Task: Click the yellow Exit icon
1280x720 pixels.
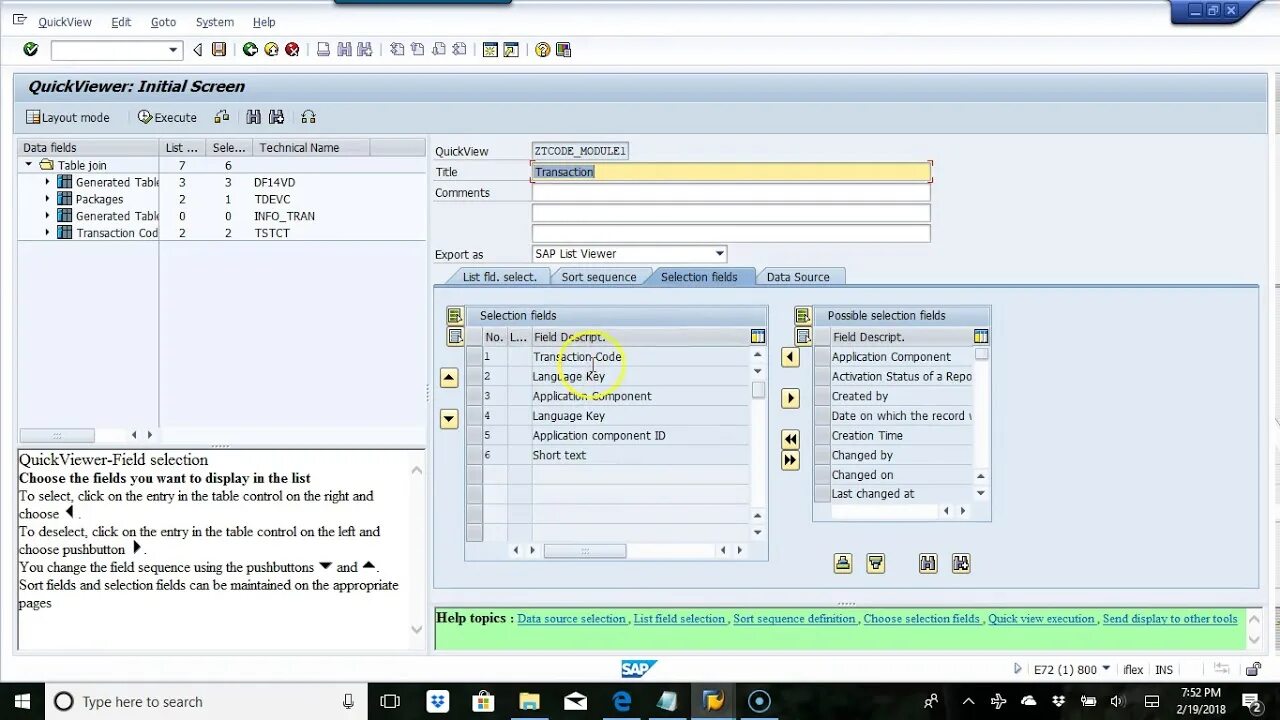Action: pos(271,49)
